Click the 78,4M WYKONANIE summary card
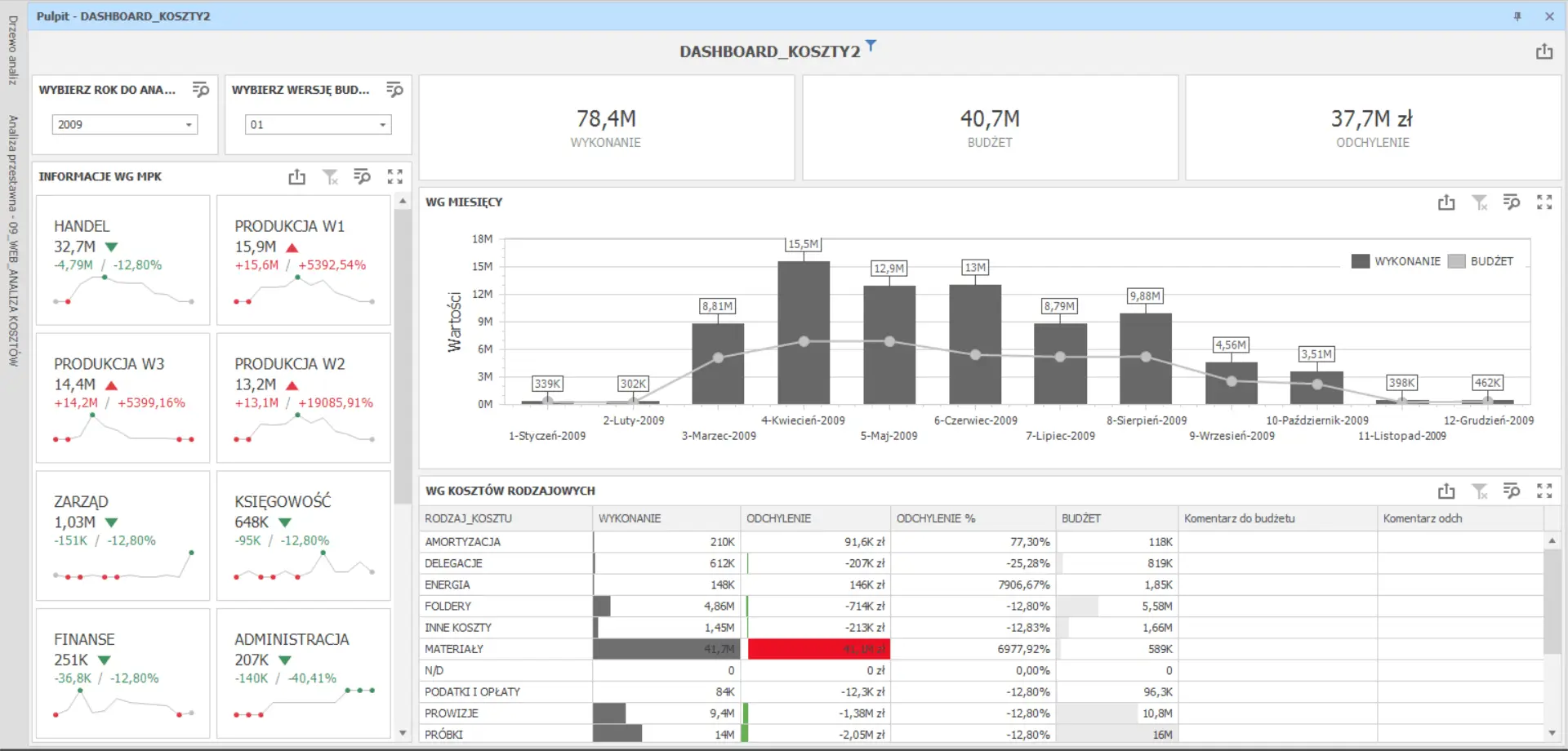Image resolution: width=1568 pixels, height=751 pixels. 607,128
